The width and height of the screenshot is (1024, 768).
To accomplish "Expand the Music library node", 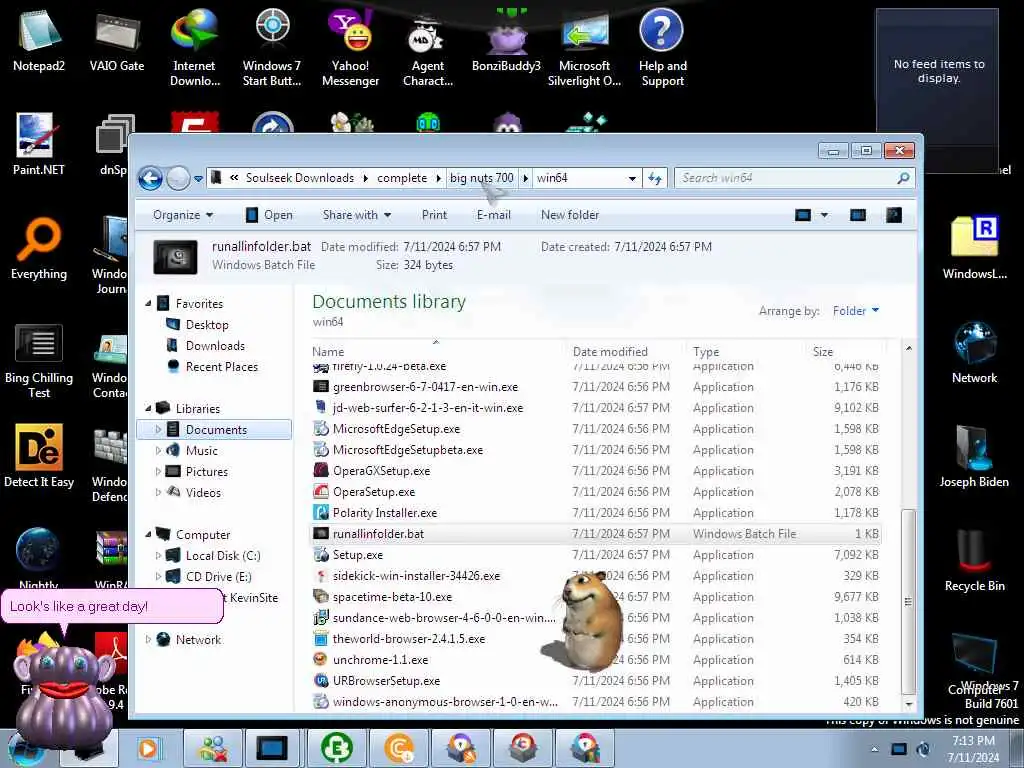I will tap(158, 451).
